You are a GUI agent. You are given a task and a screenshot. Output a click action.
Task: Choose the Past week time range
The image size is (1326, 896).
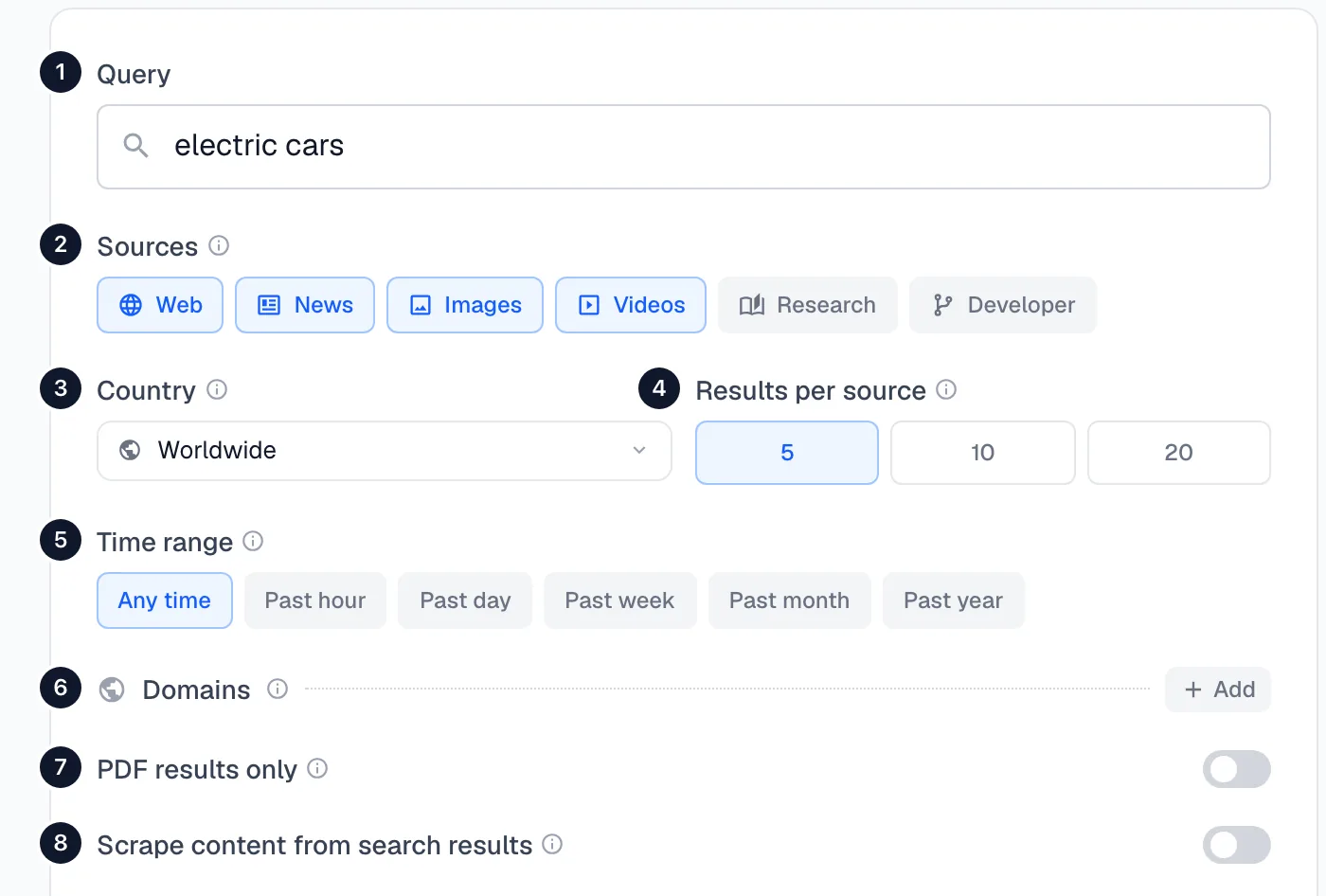pos(620,600)
